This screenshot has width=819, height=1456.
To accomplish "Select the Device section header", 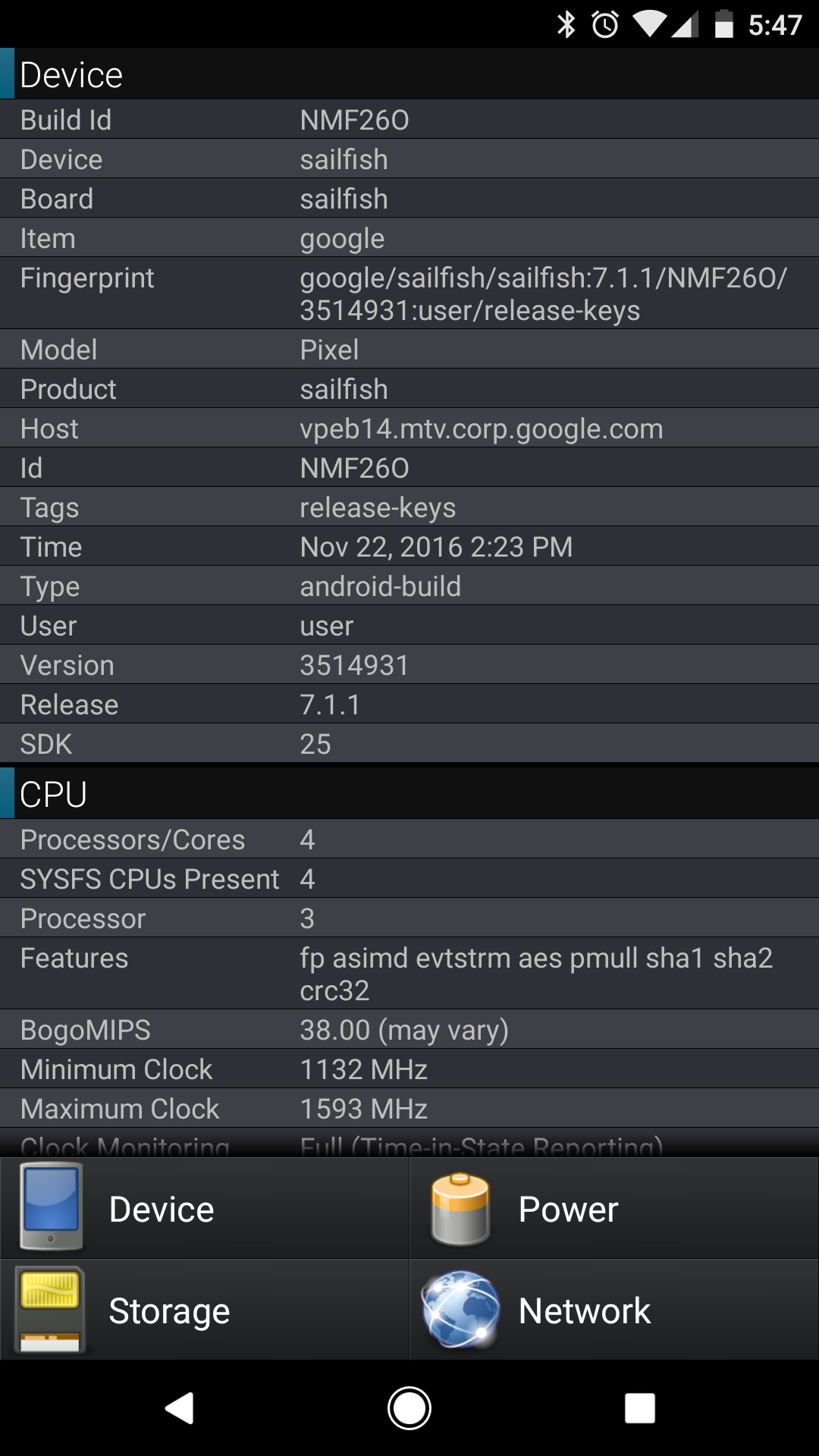I will pos(409,74).
